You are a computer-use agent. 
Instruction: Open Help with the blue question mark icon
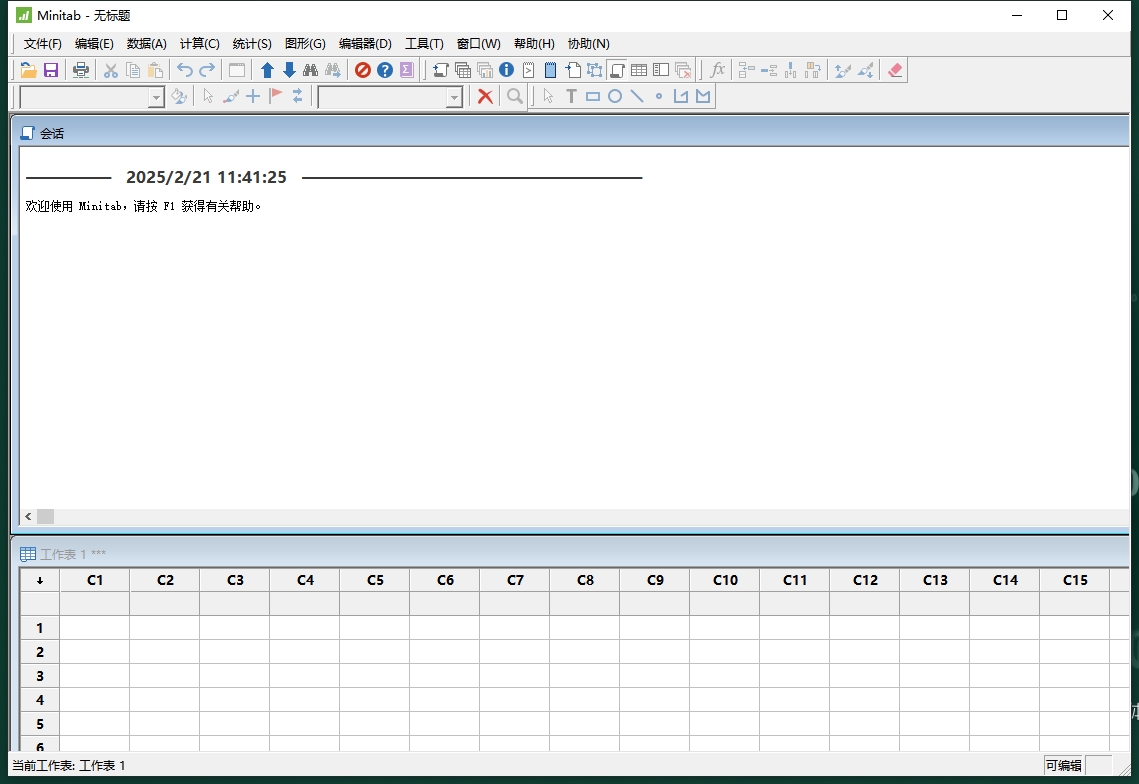[385, 70]
